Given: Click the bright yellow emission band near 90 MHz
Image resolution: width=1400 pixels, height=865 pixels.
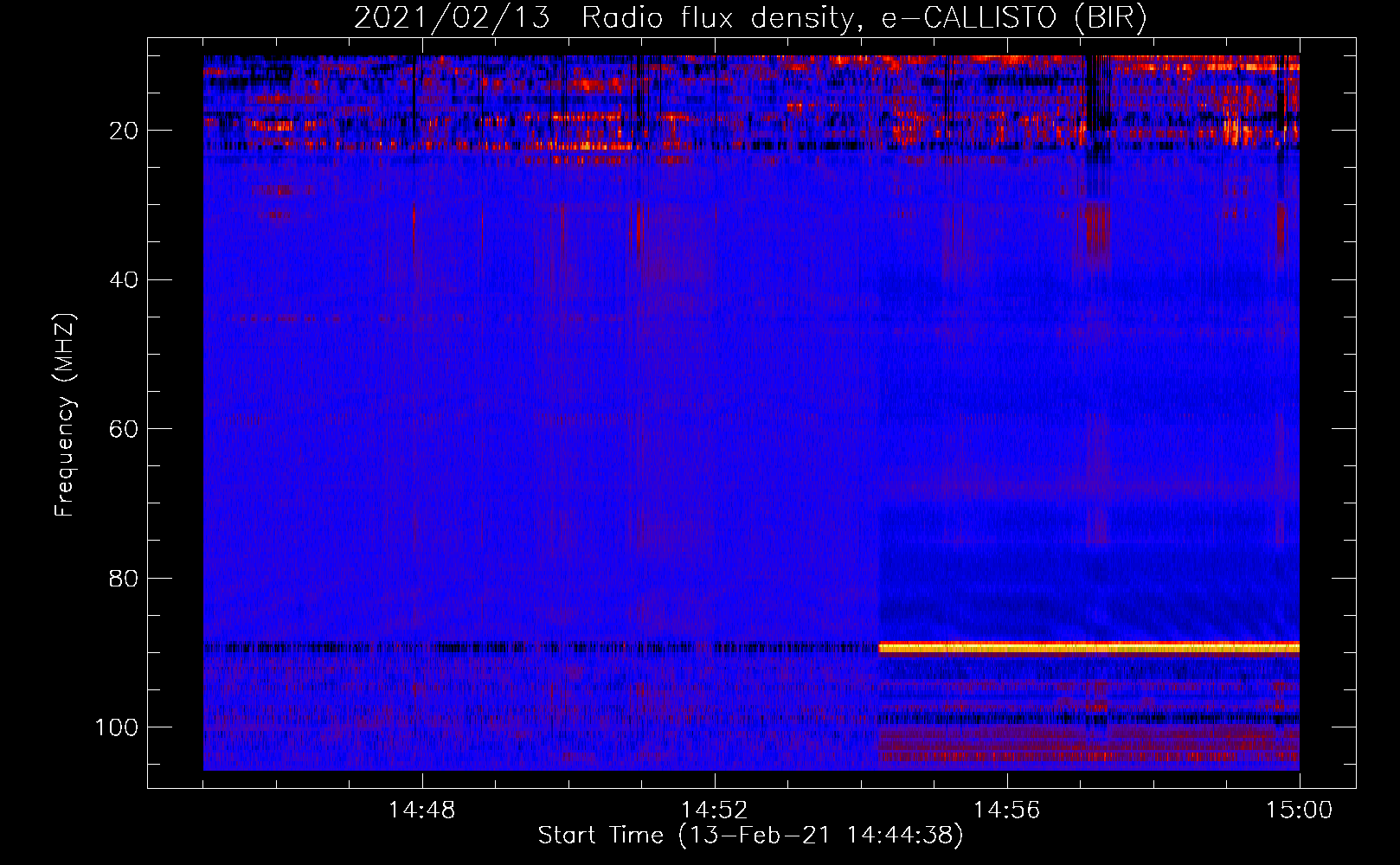Looking at the screenshot, I should [1089, 648].
